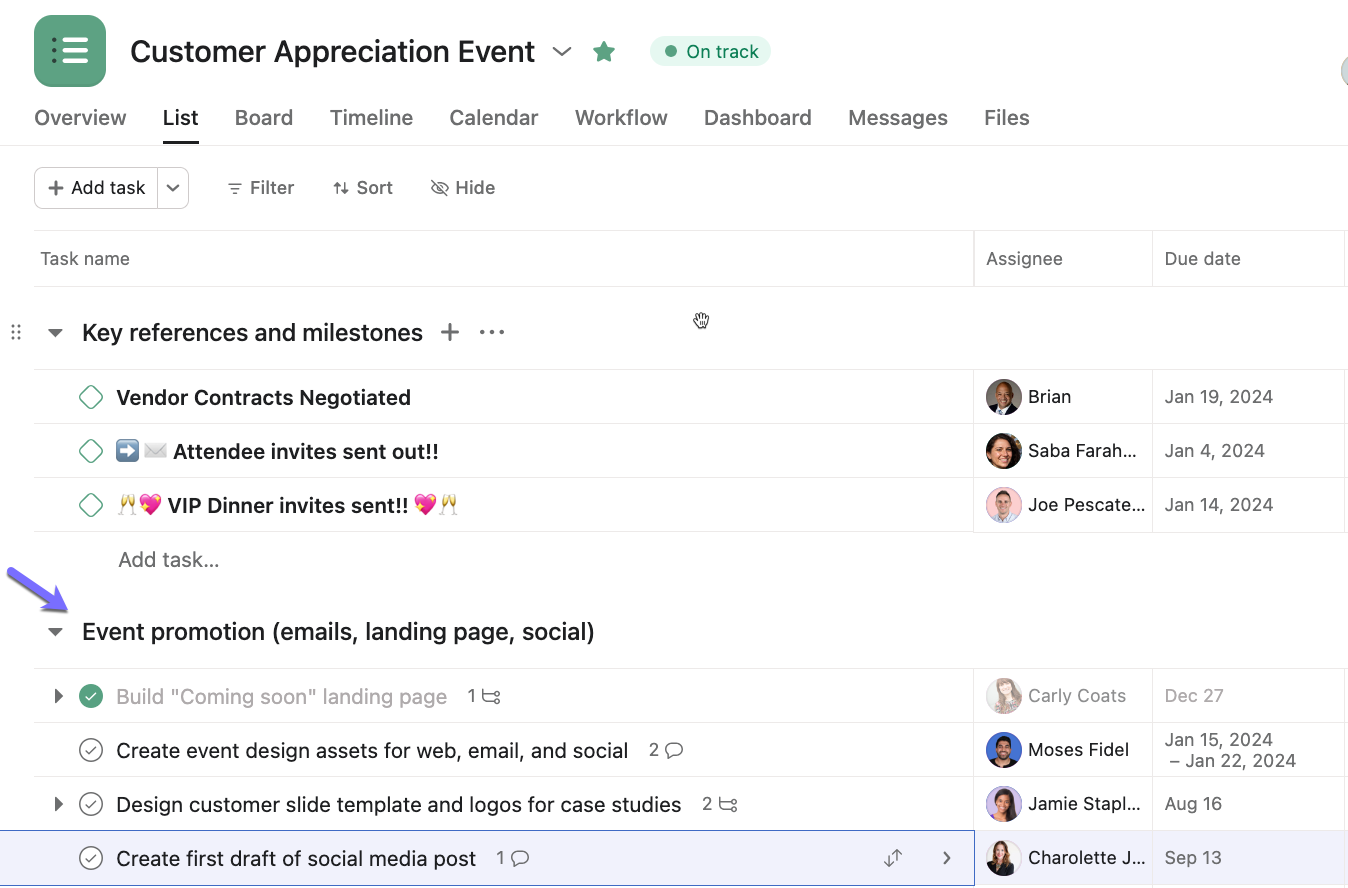Click drag handle beside Key references section
The width and height of the screenshot is (1348, 888).
pyautogui.click(x=16, y=332)
